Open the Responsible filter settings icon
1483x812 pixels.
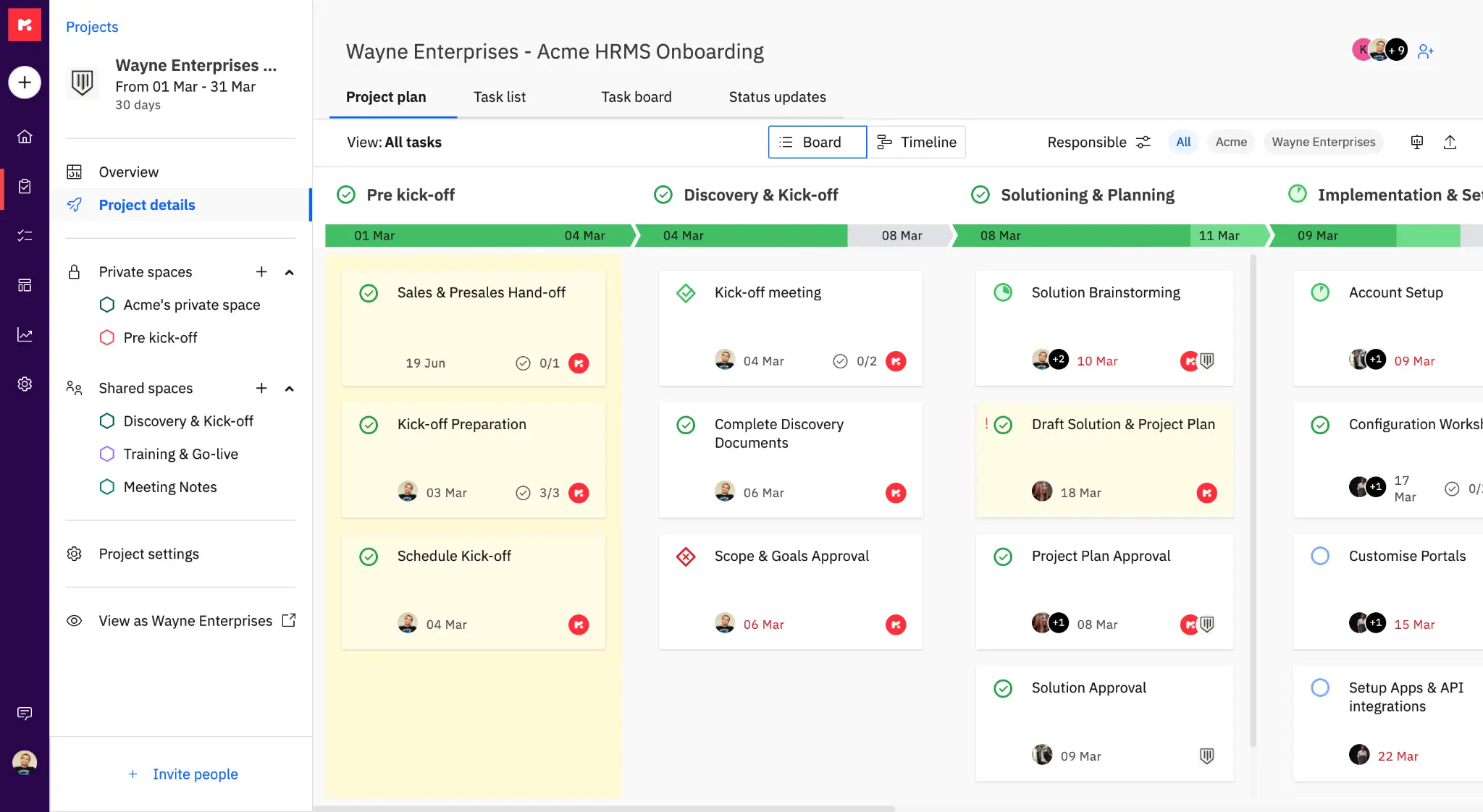pyautogui.click(x=1143, y=142)
